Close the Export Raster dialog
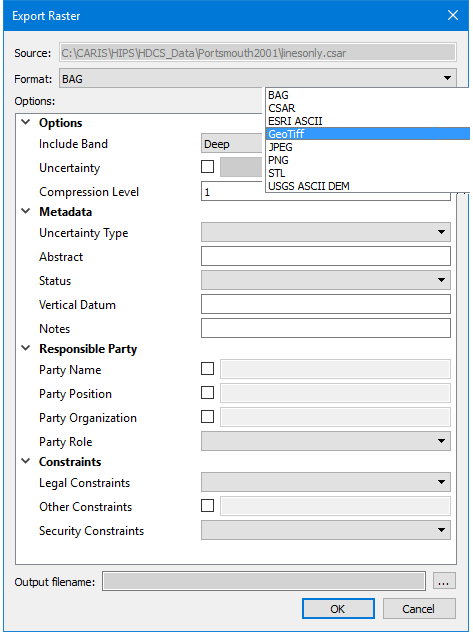 point(453,15)
